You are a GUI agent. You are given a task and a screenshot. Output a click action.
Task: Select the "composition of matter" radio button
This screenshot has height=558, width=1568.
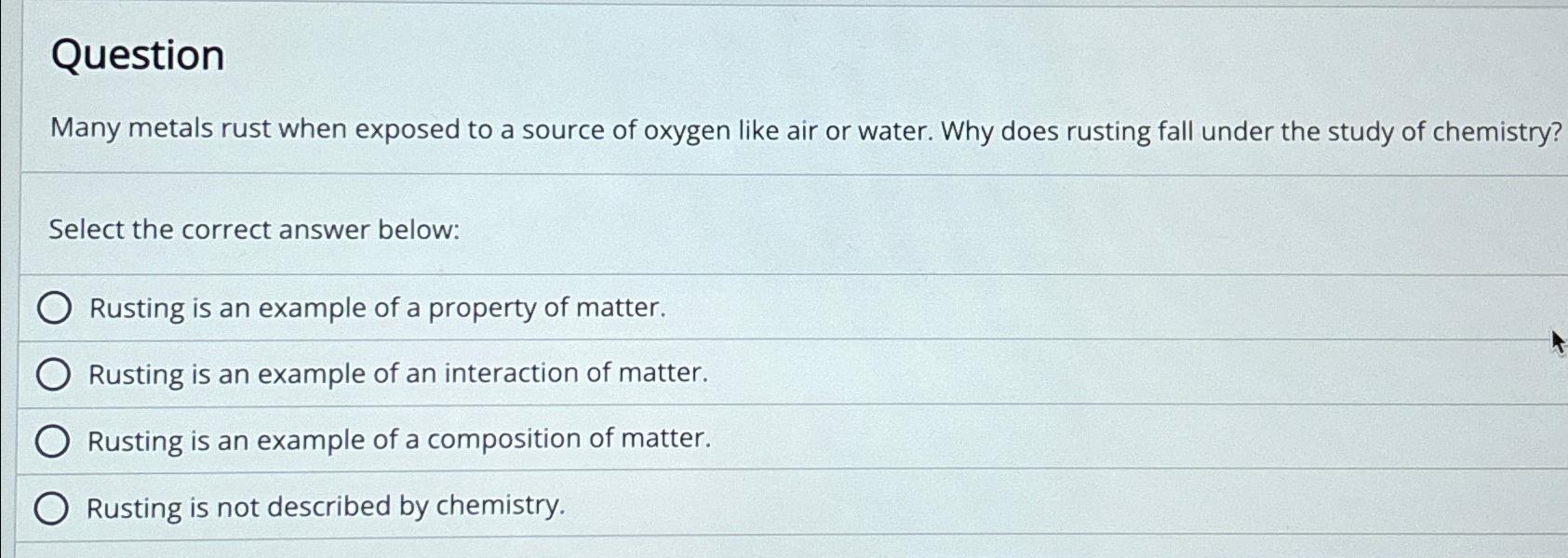tap(54, 440)
